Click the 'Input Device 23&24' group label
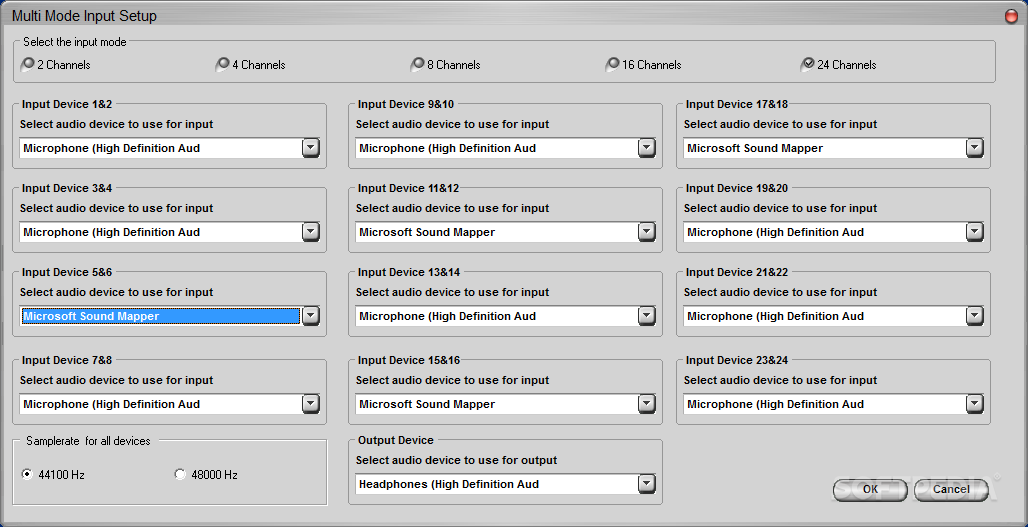This screenshot has width=1028, height=527. 737,360
